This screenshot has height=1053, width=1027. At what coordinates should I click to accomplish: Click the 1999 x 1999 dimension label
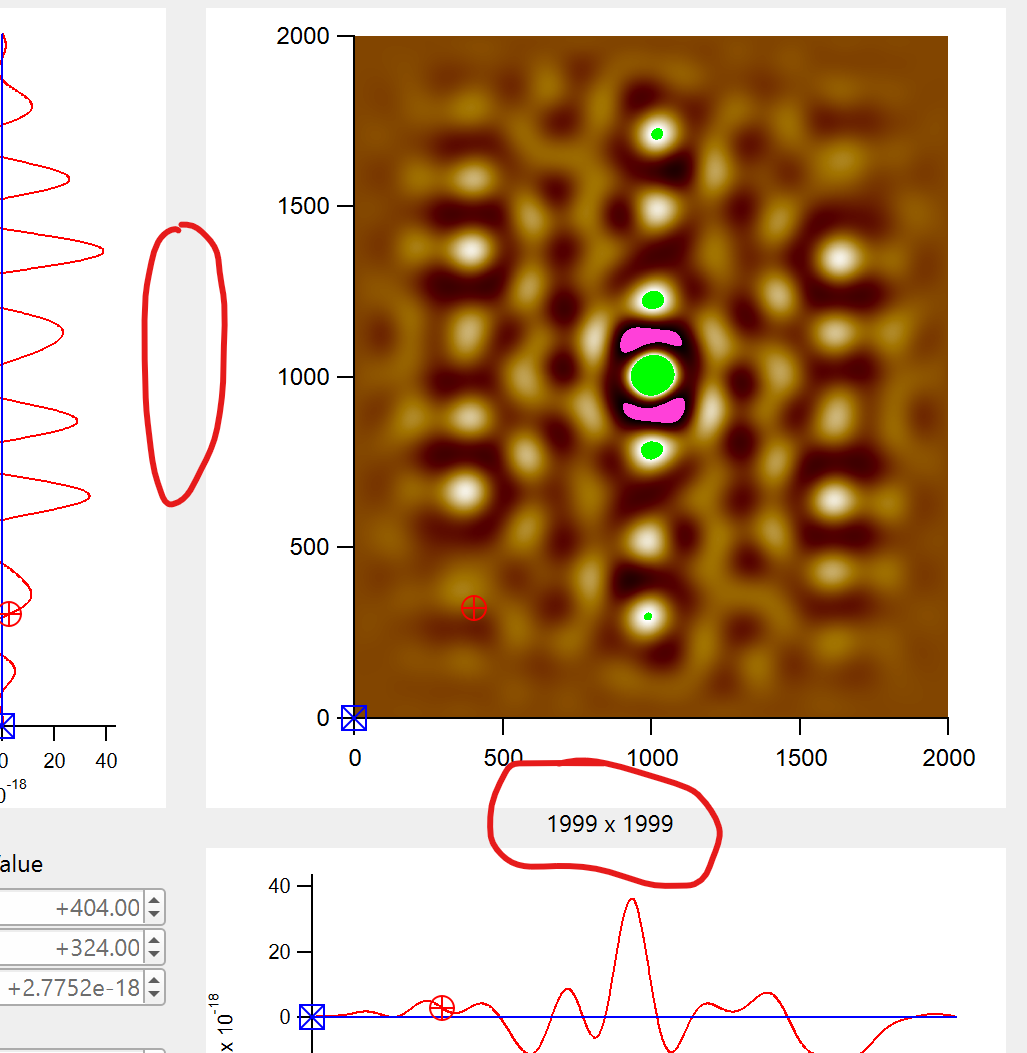(x=610, y=825)
